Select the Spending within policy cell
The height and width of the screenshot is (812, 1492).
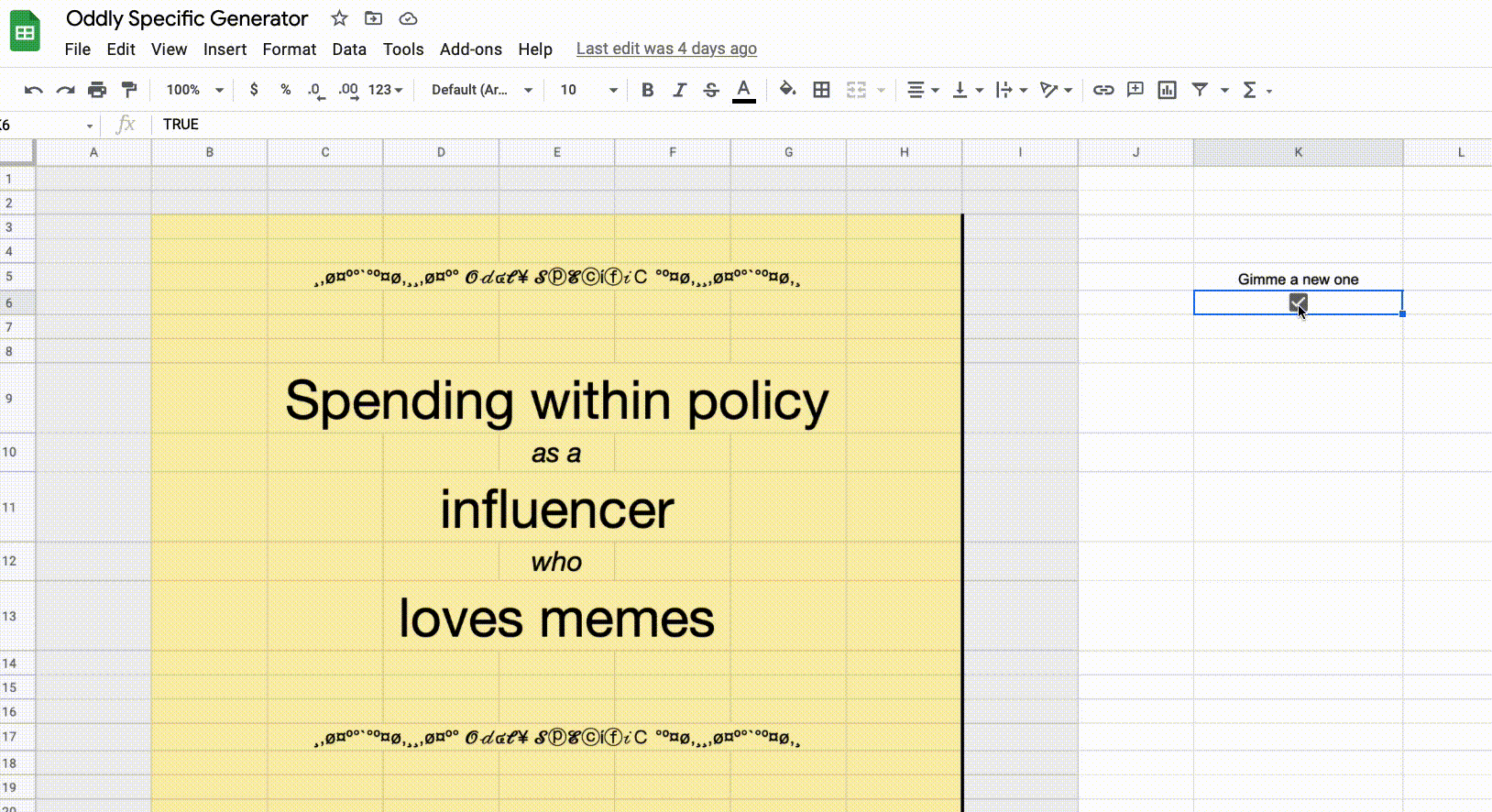[x=557, y=400]
